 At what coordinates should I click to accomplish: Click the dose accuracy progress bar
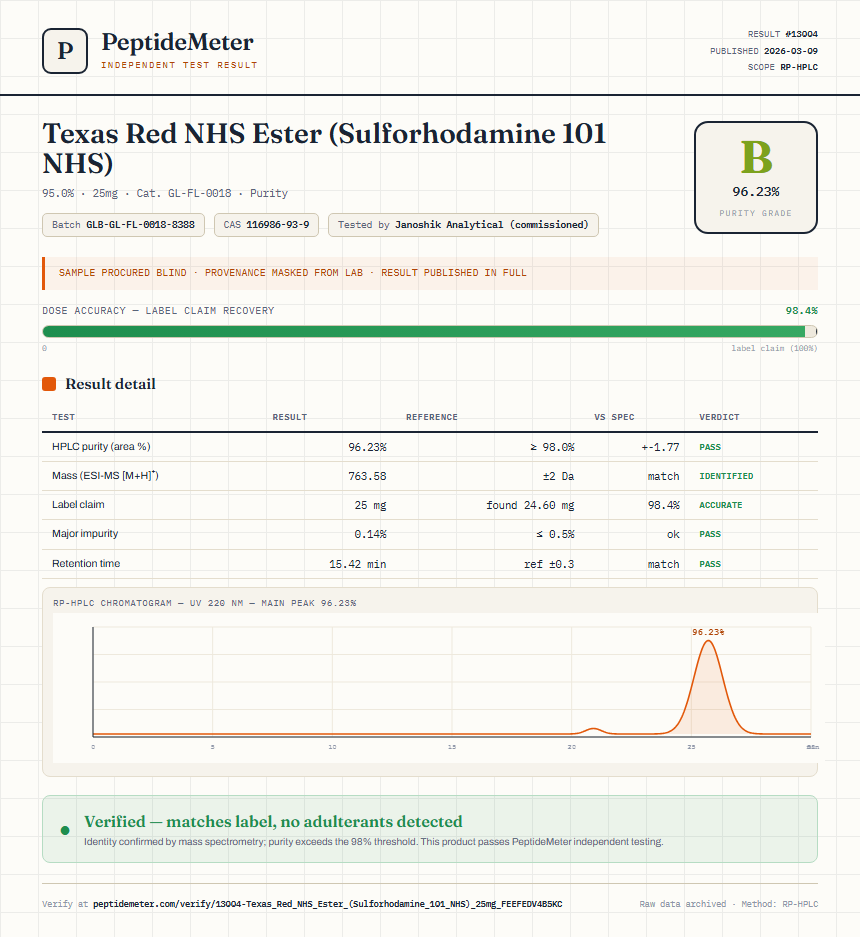click(x=430, y=332)
